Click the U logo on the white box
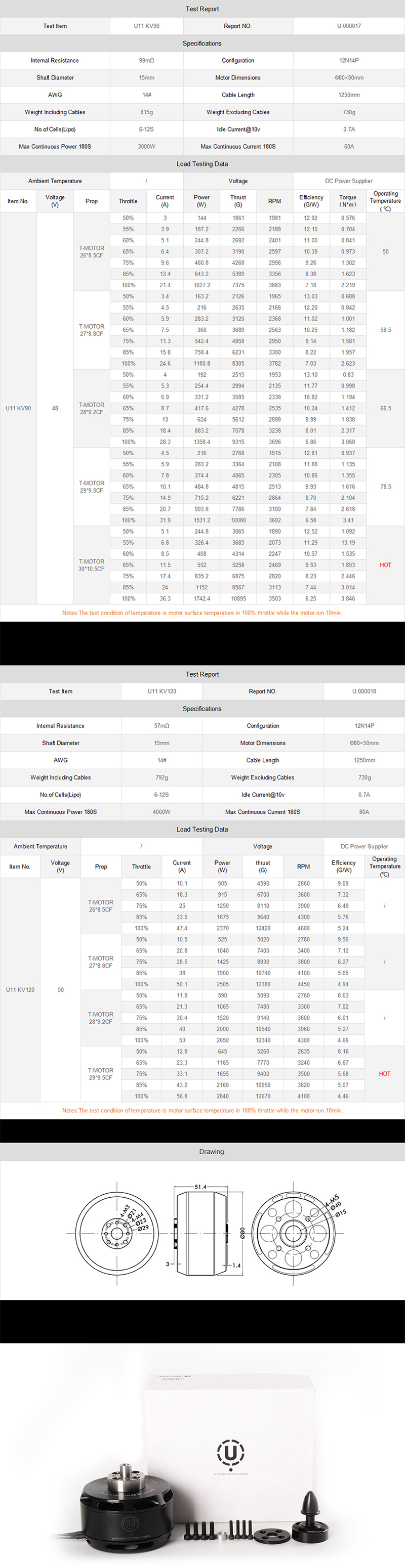 coord(230,1452)
